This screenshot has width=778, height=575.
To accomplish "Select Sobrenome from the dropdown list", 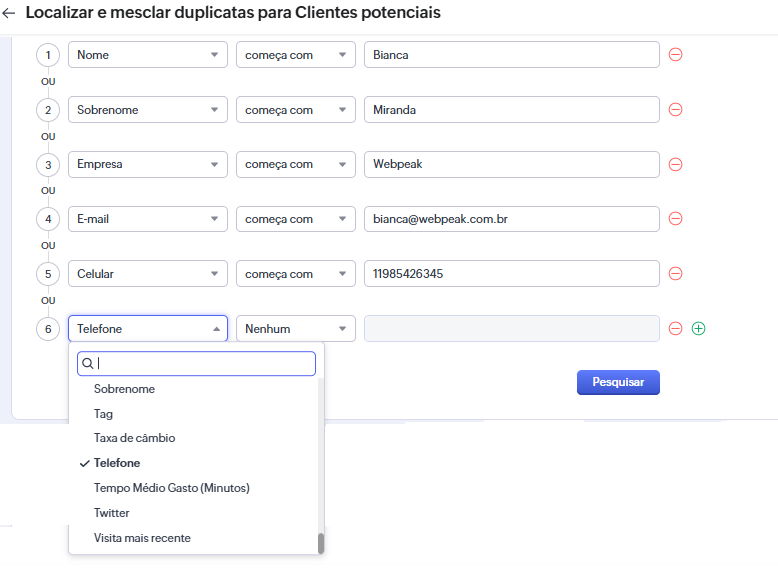I will [x=124, y=389].
